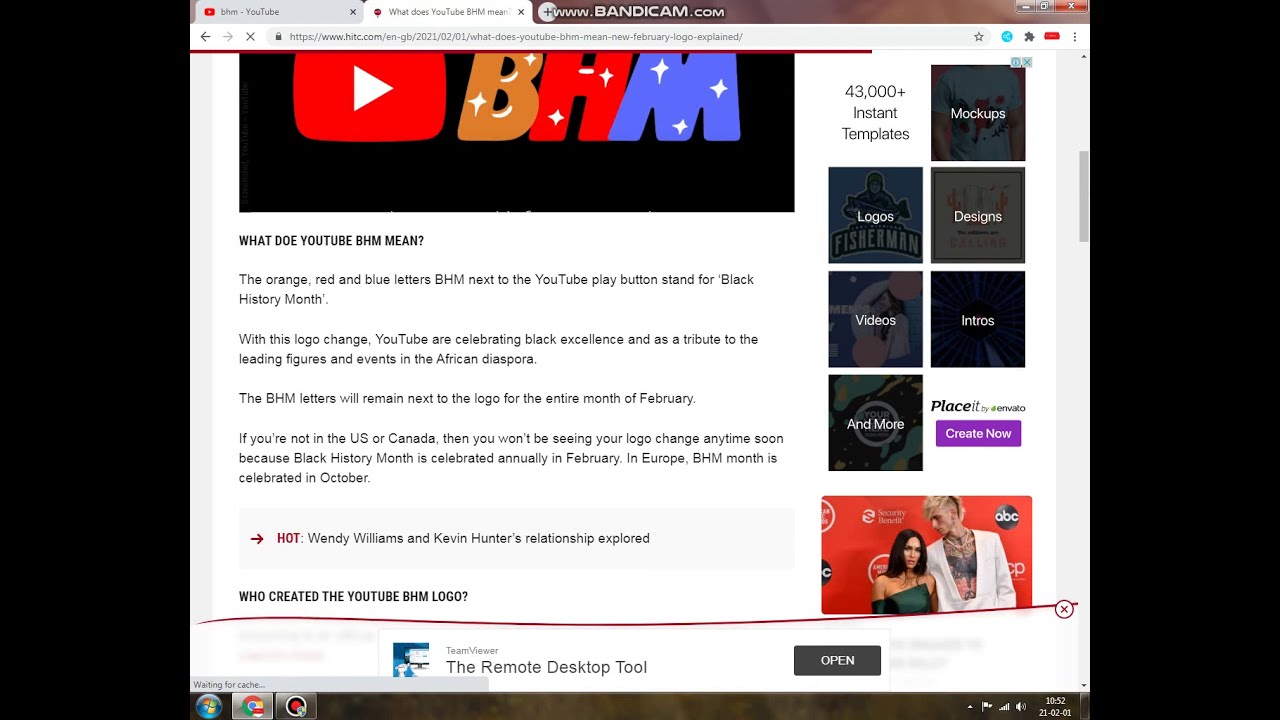
Task: Open the red-carpet couple article thumbnail
Action: point(926,554)
